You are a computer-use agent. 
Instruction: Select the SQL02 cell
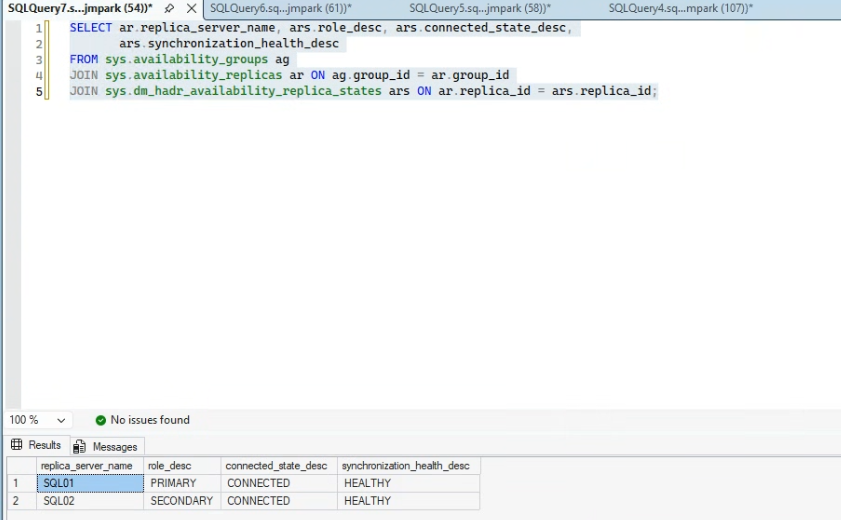coord(90,501)
